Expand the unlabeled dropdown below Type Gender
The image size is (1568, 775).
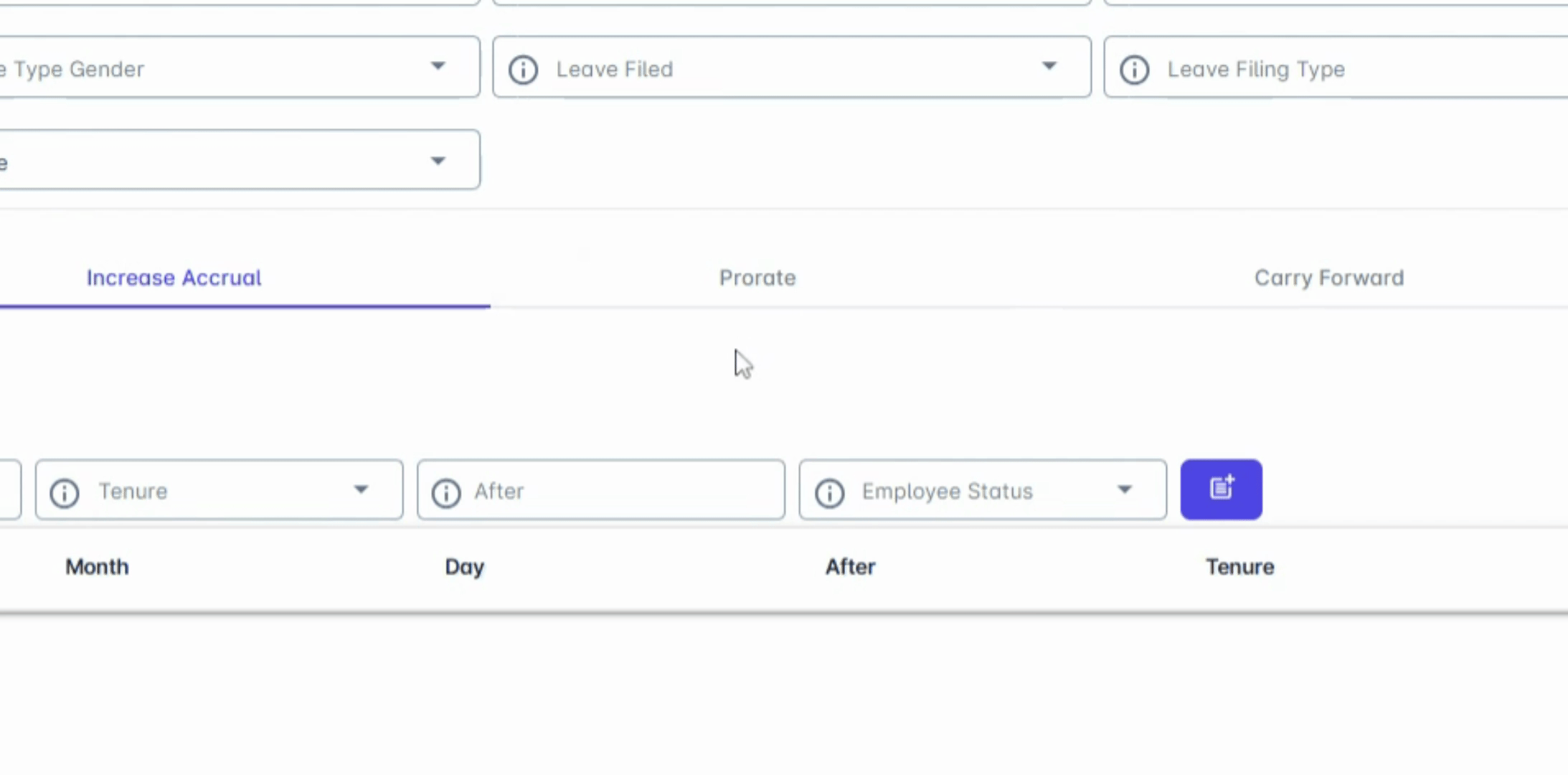438,161
